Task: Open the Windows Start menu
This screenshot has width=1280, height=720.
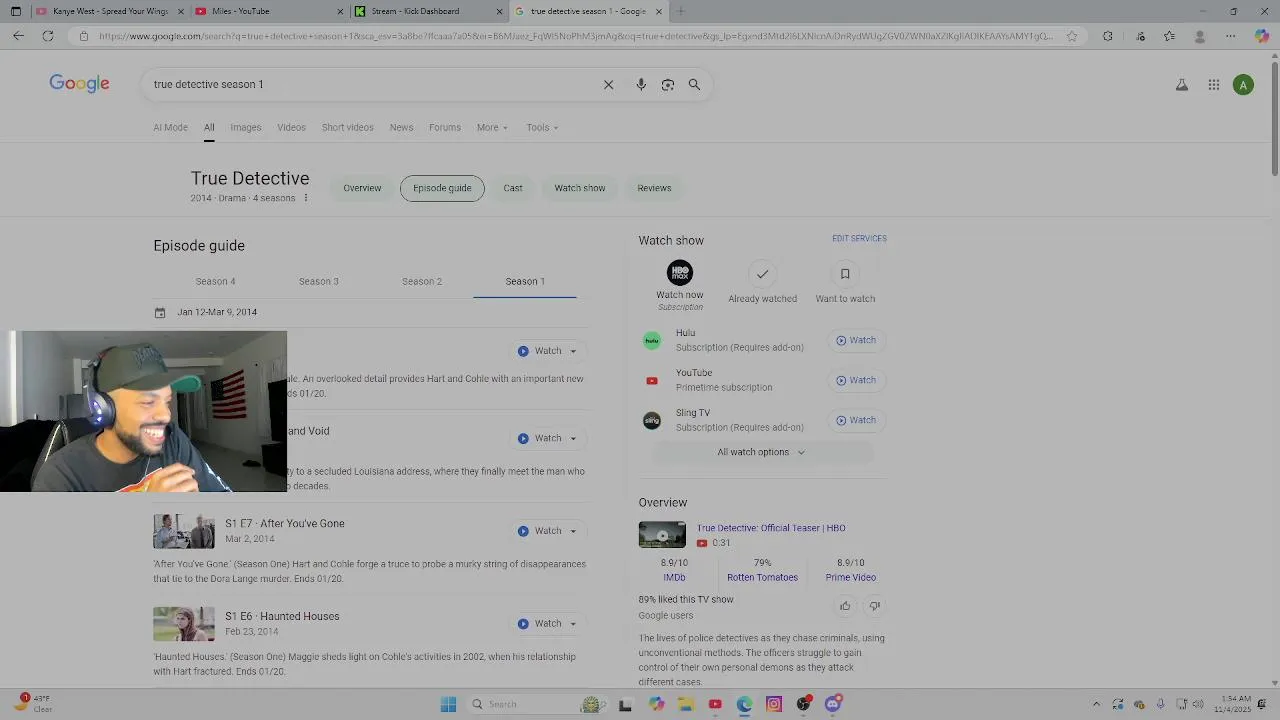Action: 448,704
